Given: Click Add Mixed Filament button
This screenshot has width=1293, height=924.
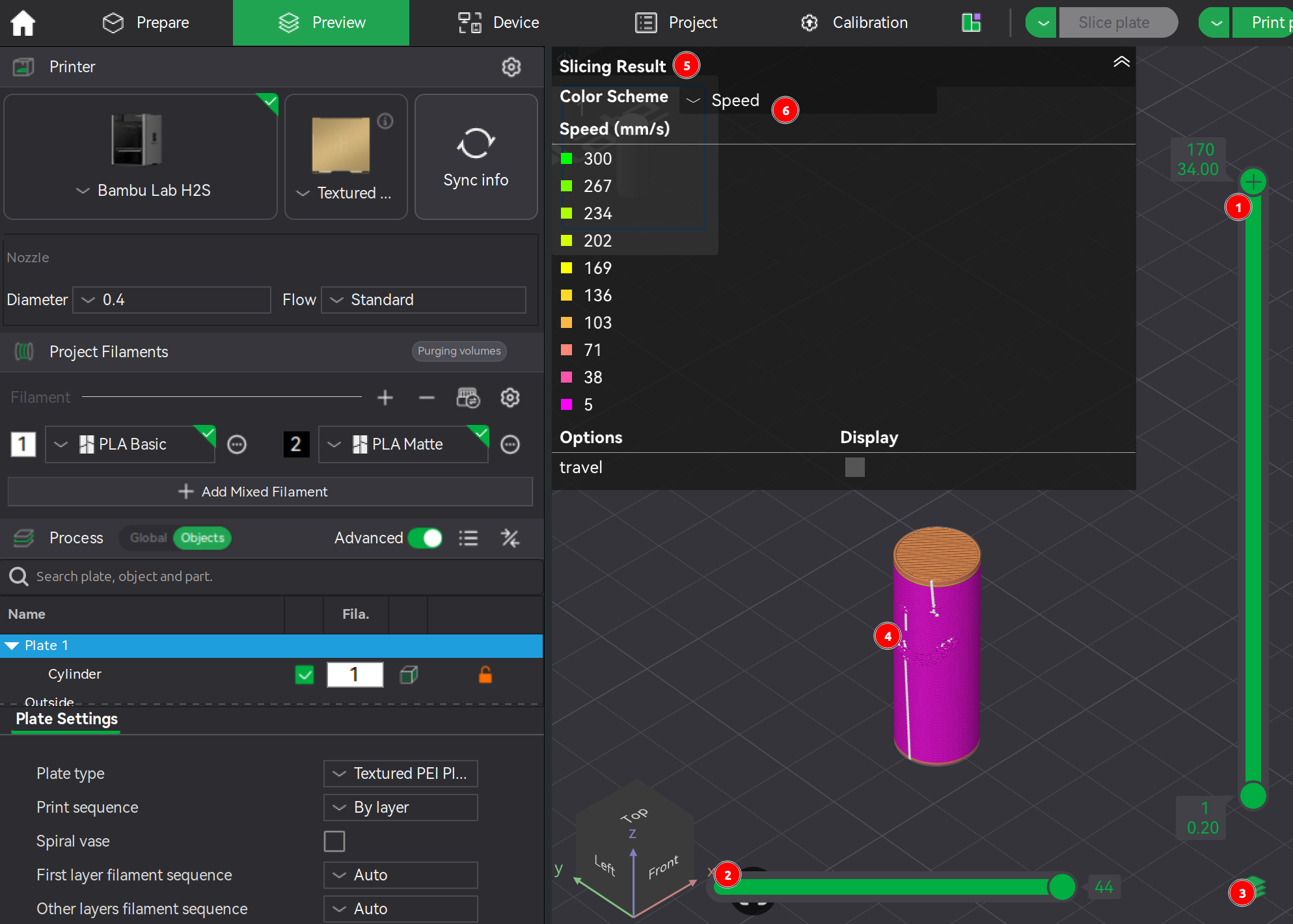Looking at the screenshot, I should pyautogui.click(x=270, y=492).
